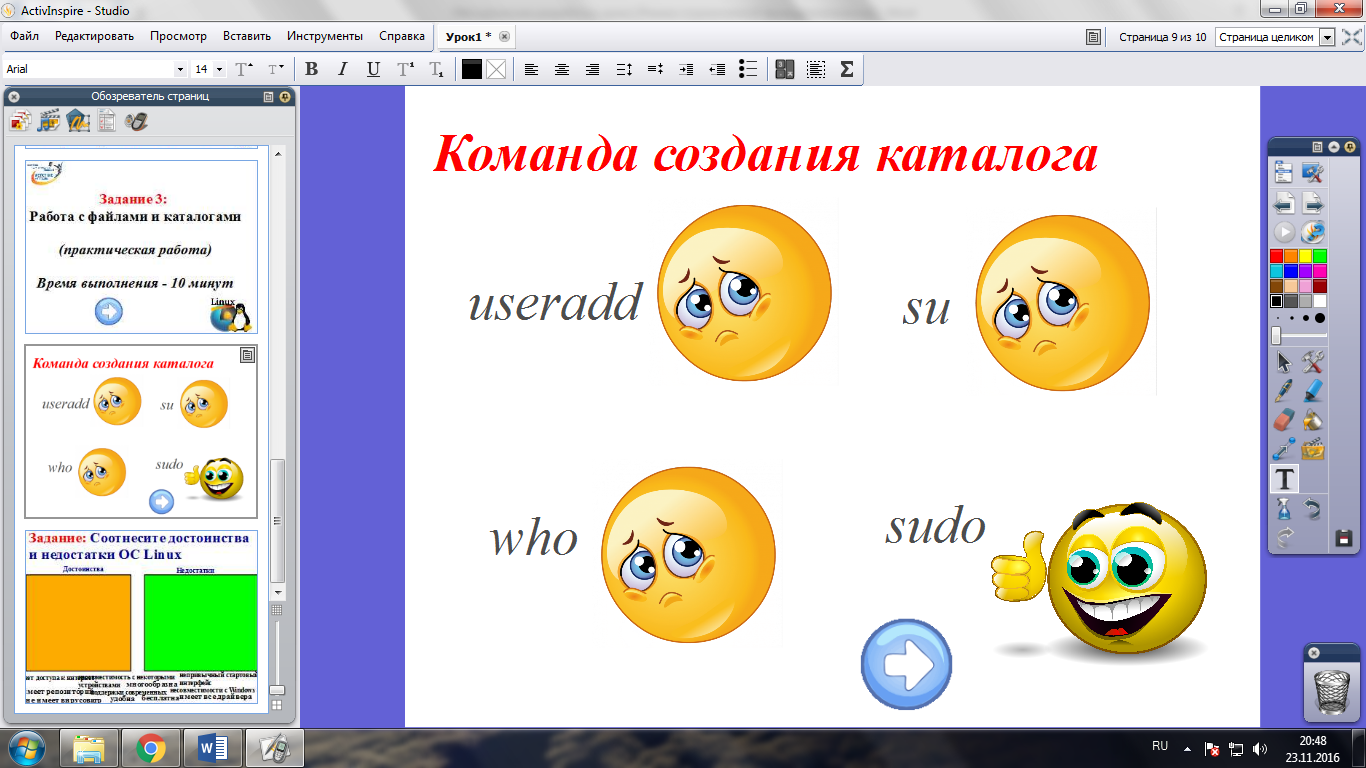Go to the previous page using the toolbox arrow
The height and width of the screenshot is (768, 1366).
click(1284, 203)
